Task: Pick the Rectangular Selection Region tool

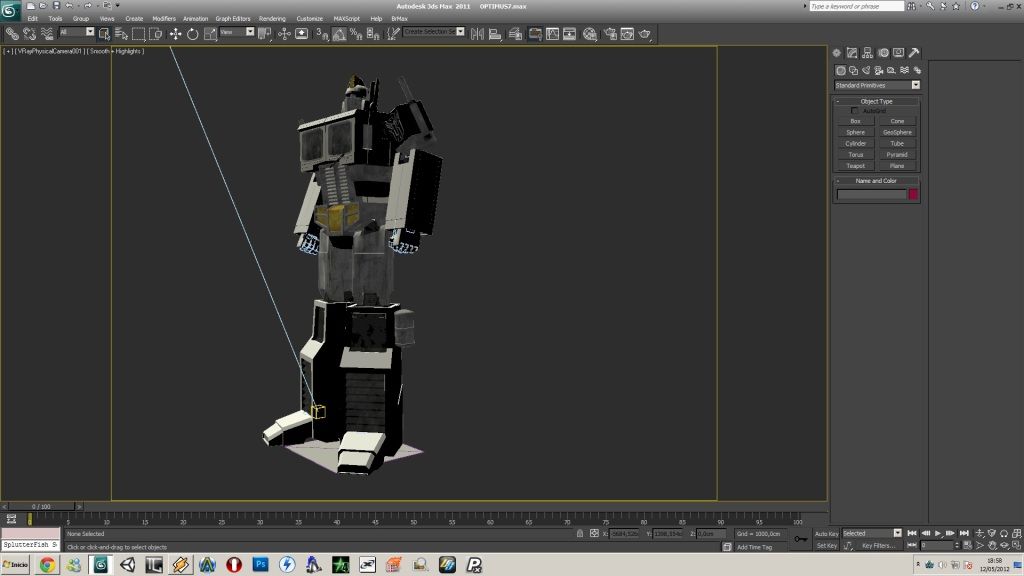Action: point(138,34)
